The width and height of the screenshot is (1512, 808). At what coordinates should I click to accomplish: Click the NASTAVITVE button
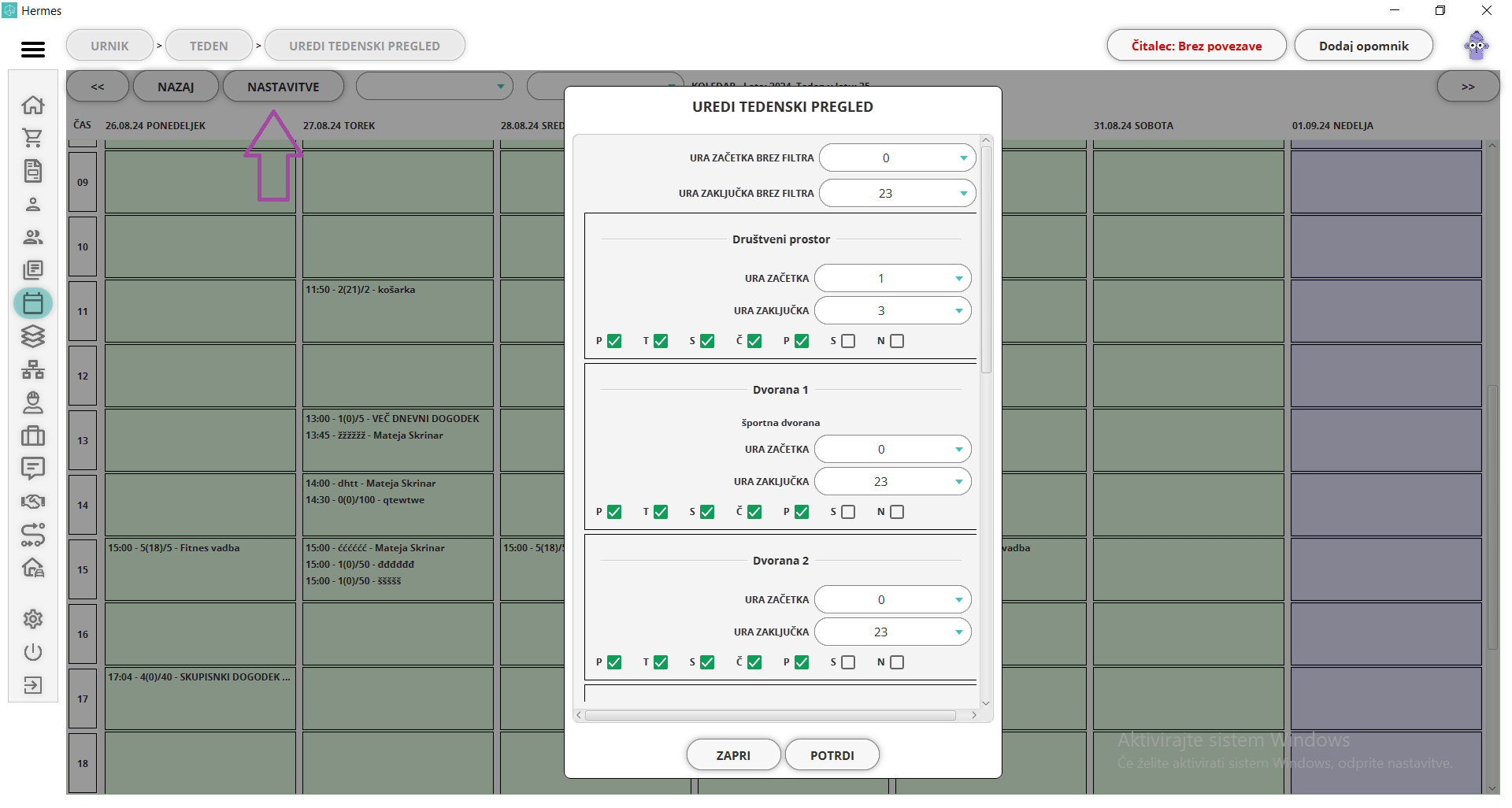(x=283, y=87)
